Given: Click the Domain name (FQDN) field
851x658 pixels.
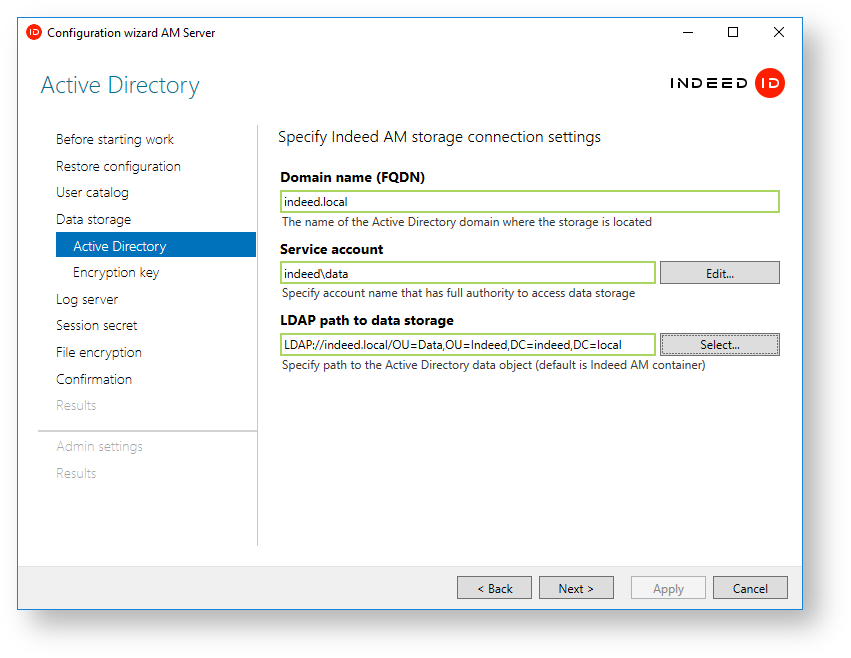Looking at the screenshot, I should (x=529, y=202).
